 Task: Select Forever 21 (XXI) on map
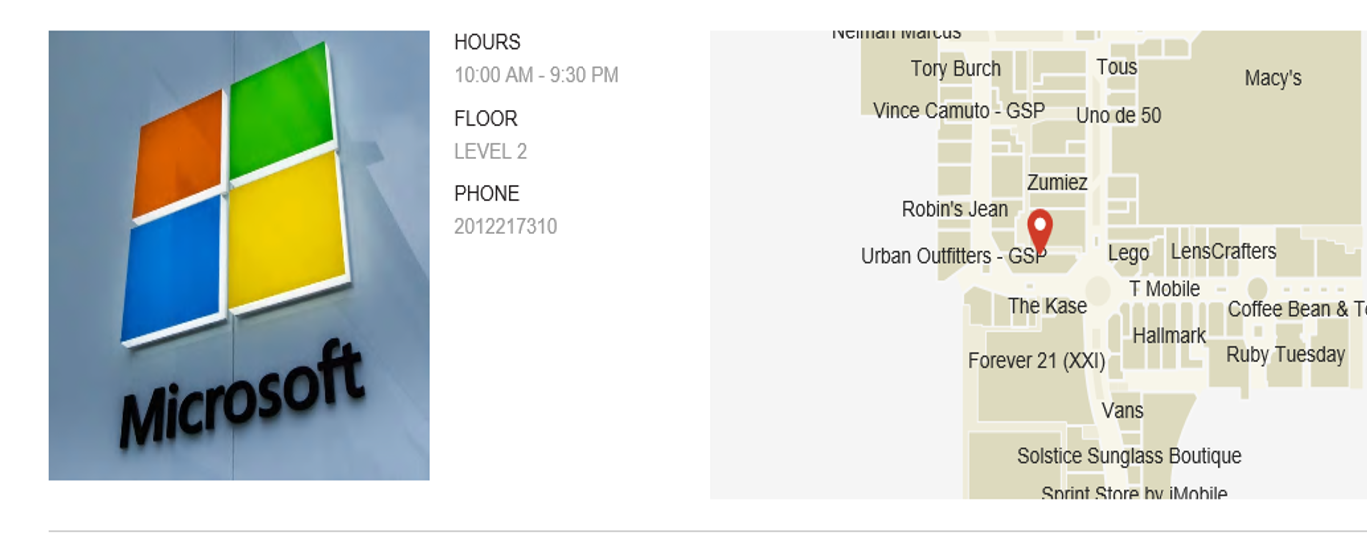1036,361
